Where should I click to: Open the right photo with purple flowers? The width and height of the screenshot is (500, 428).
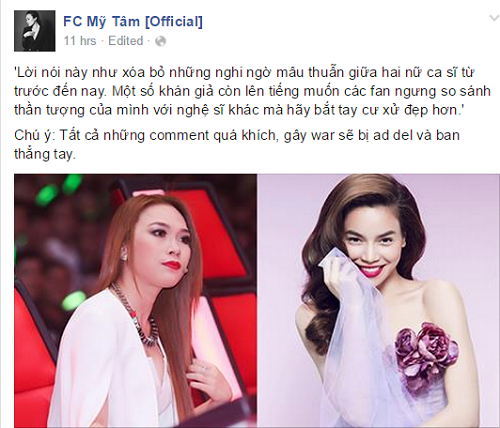(x=378, y=301)
